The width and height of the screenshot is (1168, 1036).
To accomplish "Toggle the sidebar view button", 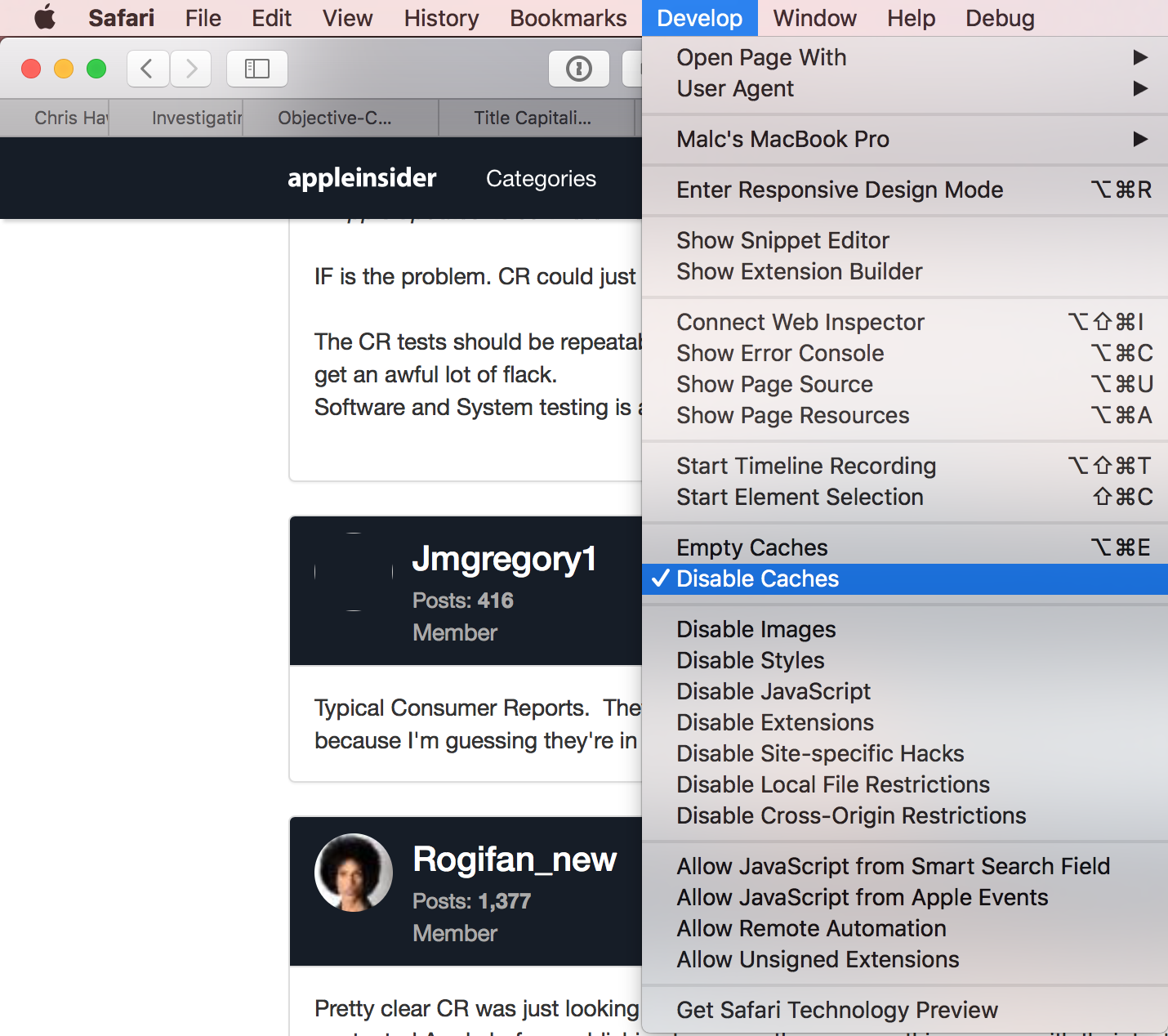I will pos(256,69).
